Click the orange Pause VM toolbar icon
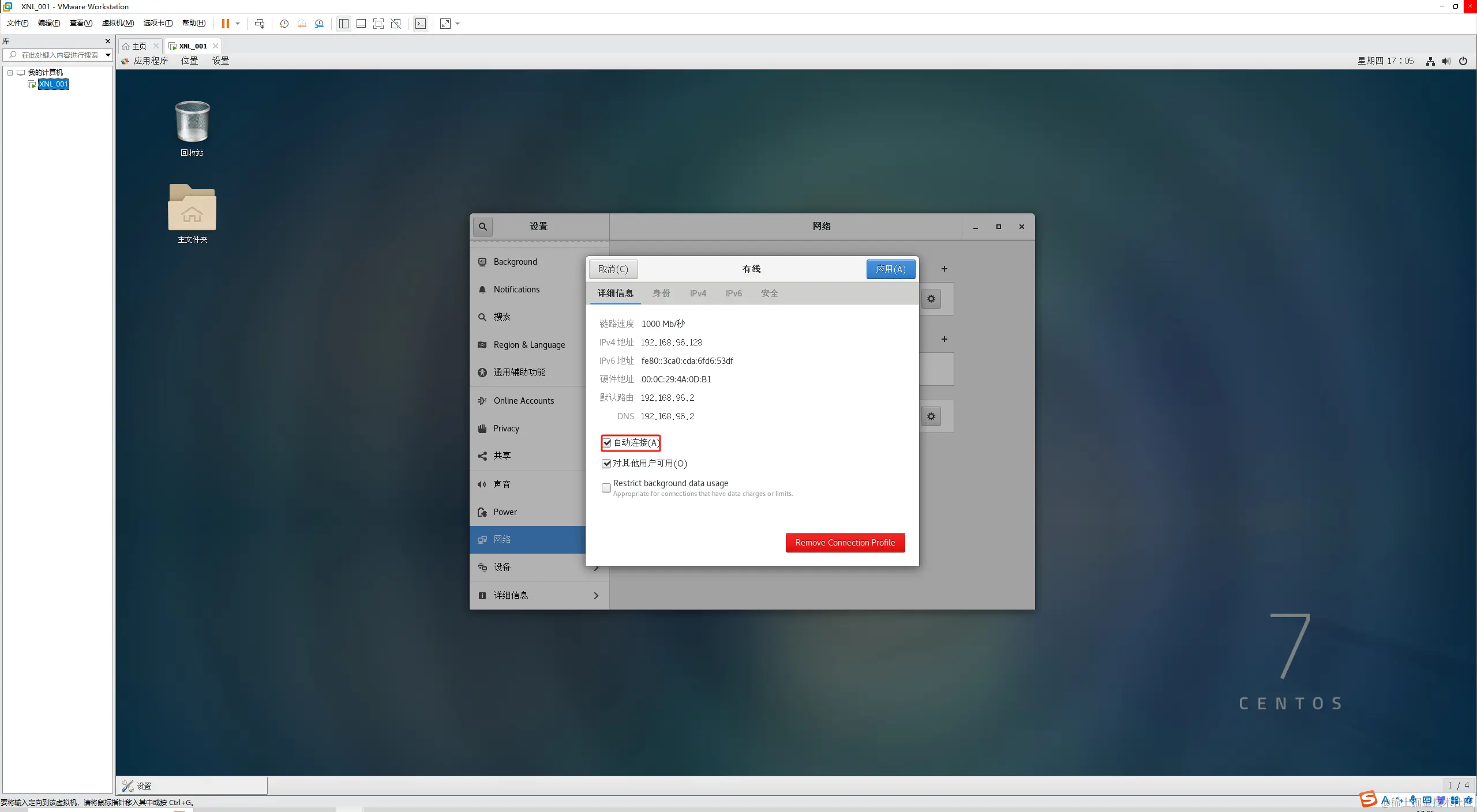Screen dimensions: 1477x812 (x=225, y=24)
